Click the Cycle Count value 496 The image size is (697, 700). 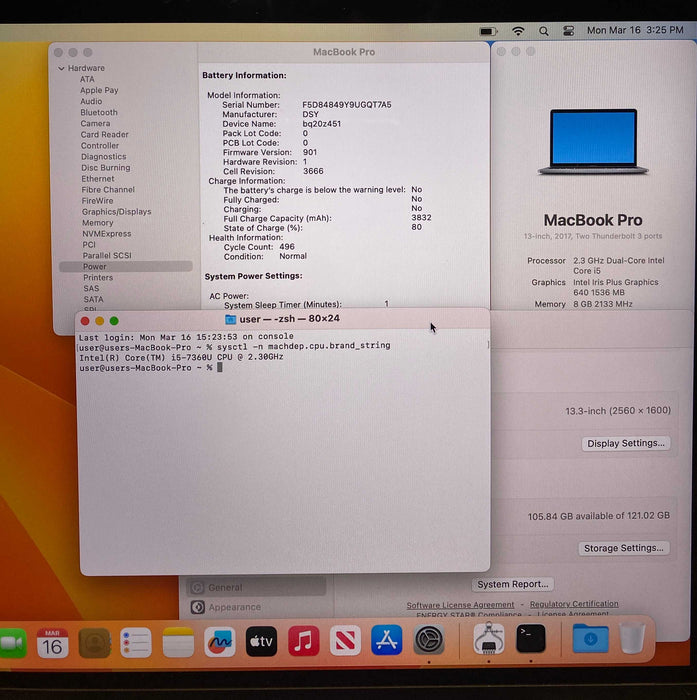click(x=287, y=247)
